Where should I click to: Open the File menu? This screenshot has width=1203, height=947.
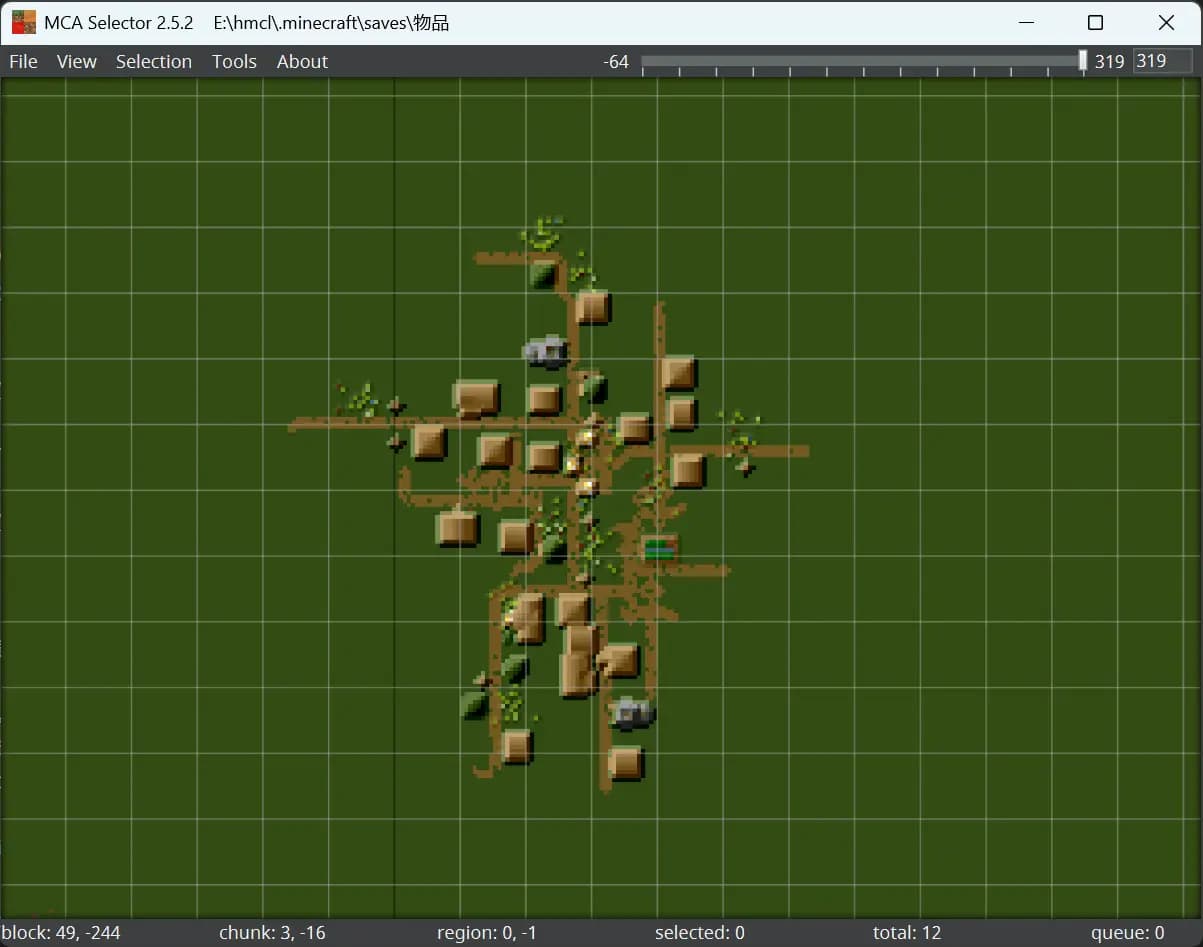(23, 61)
